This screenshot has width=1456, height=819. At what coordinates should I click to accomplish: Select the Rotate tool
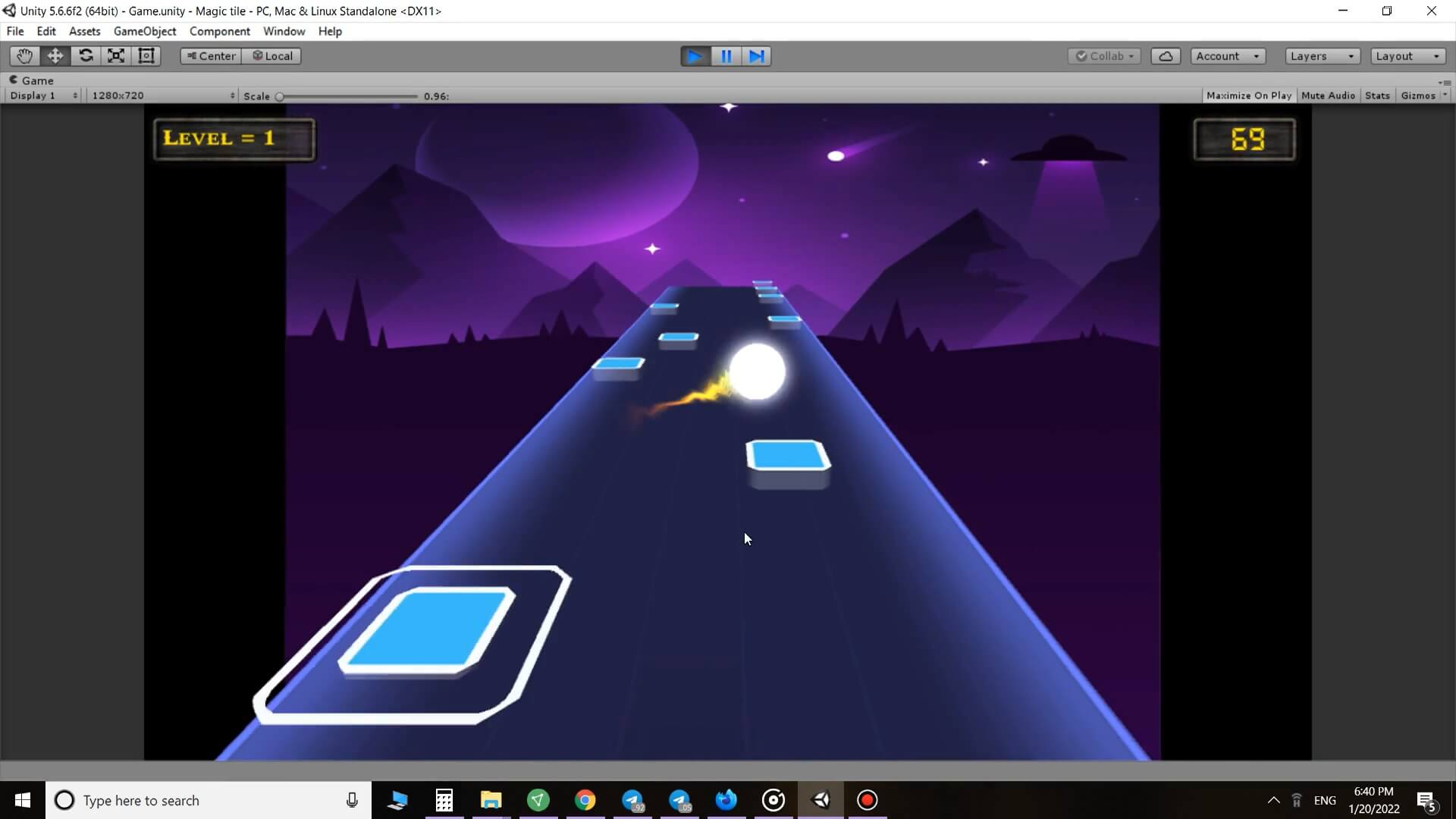pos(86,56)
